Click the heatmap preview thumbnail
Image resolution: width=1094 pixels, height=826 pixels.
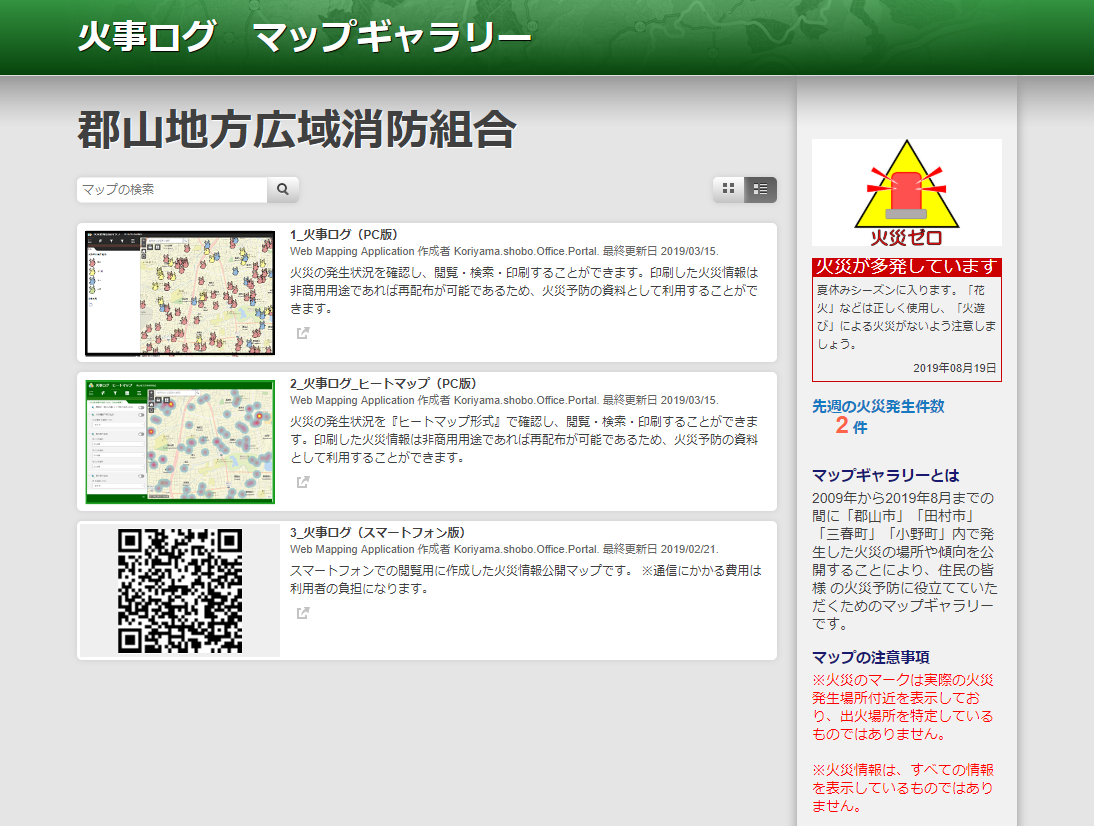tap(178, 441)
